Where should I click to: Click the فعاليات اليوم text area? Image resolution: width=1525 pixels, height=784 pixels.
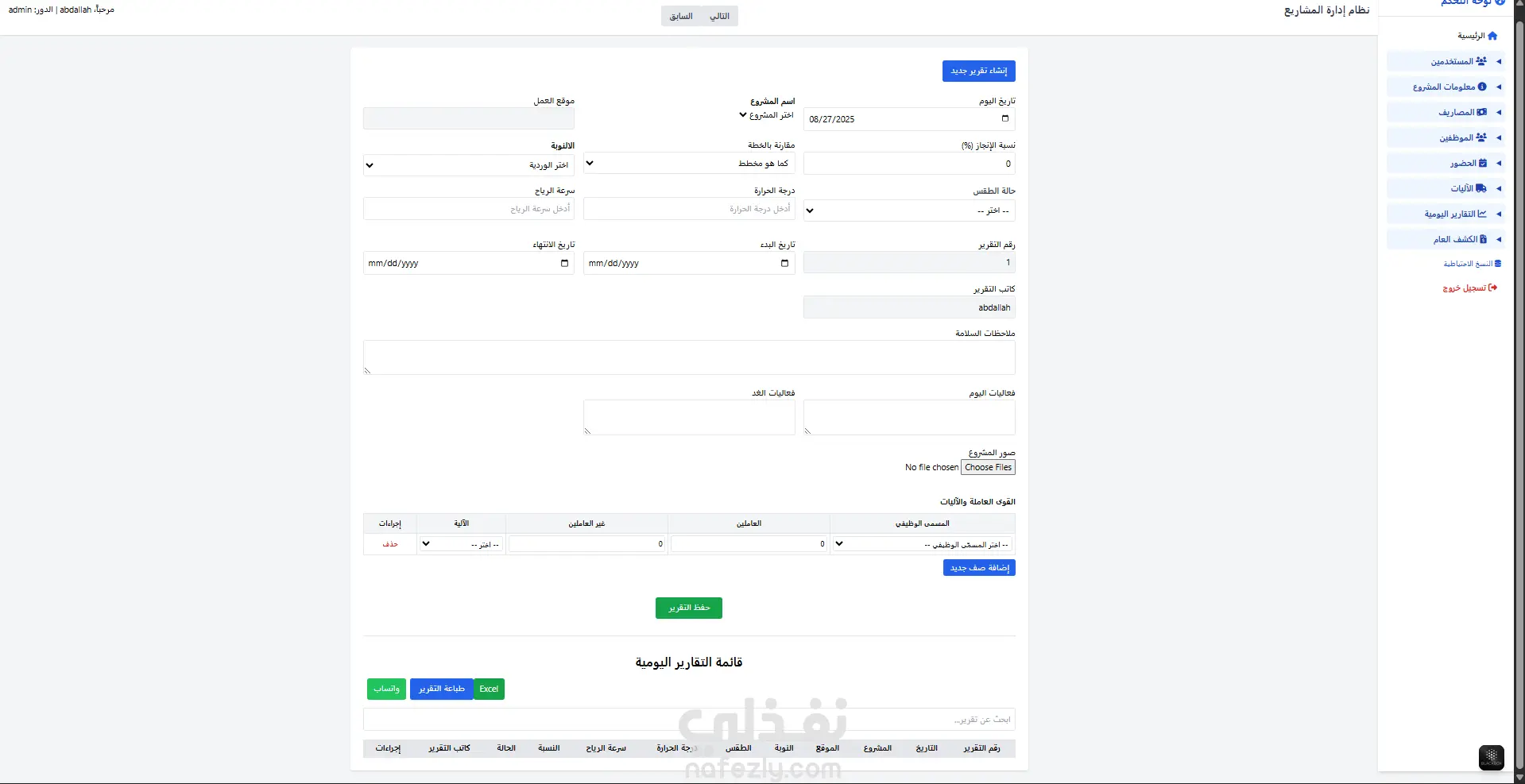[909, 417]
